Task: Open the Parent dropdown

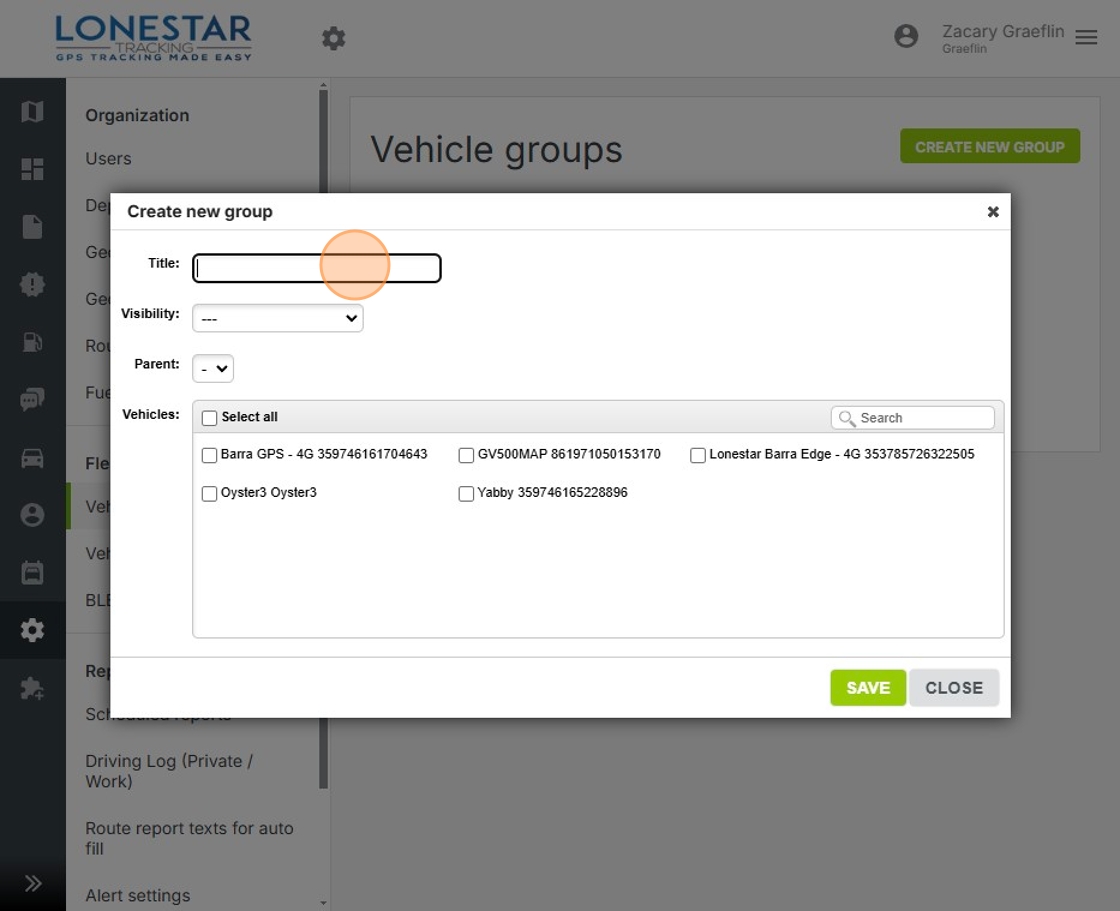Action: point(212,368)
